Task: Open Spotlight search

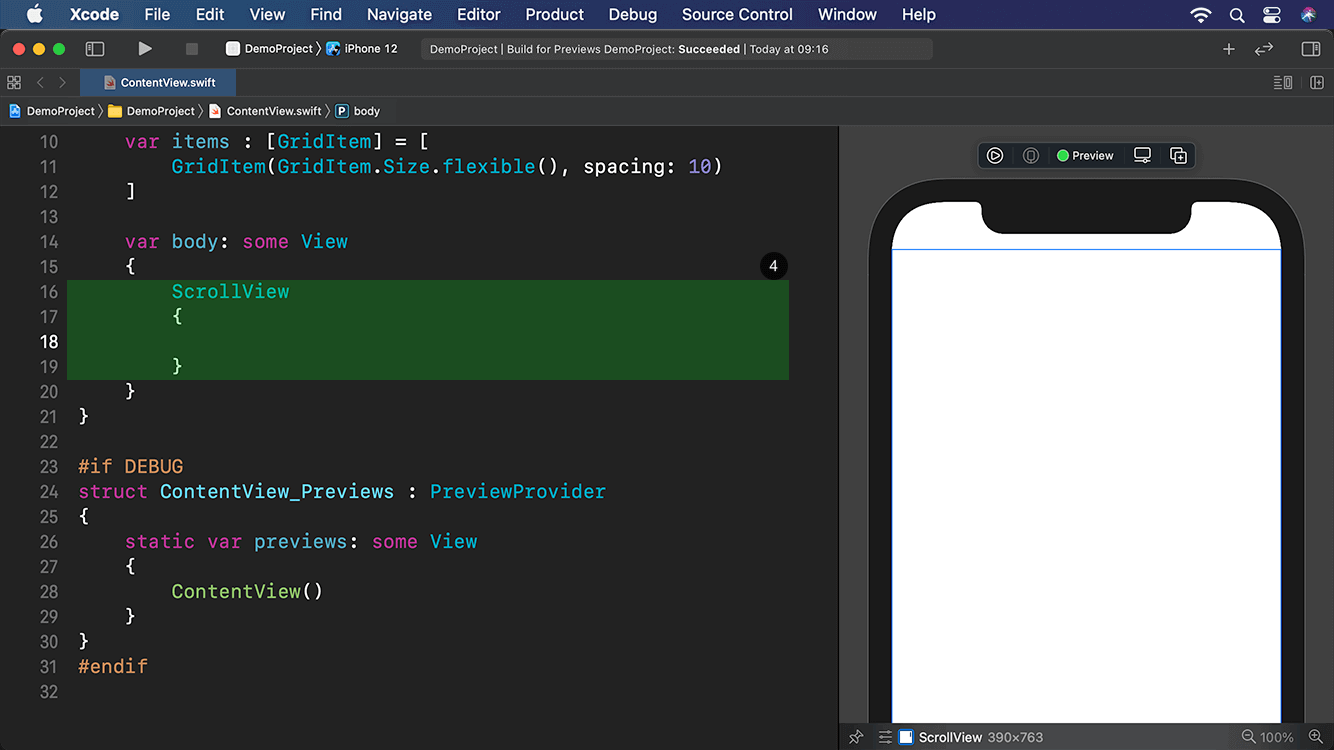Action: (x=1237, y=14)
